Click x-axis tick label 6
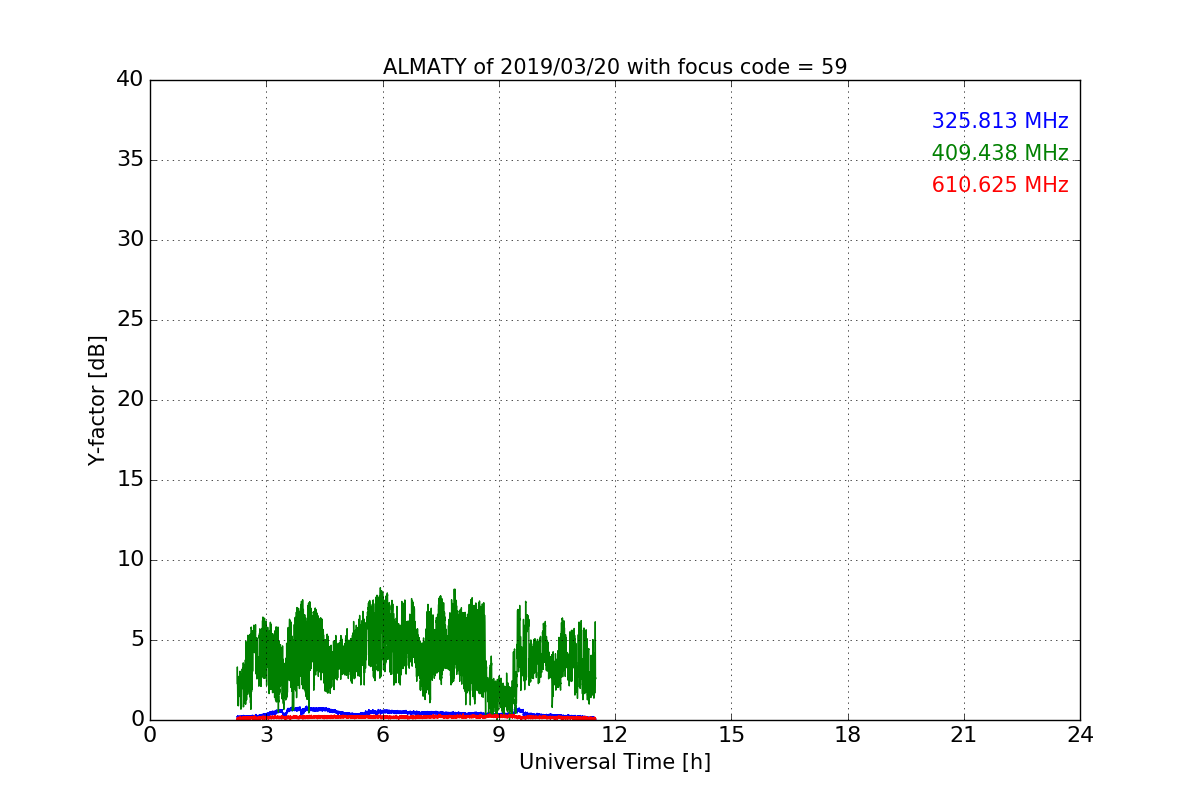This screenshot has width=1200, height=800. [x=382, y=735]
